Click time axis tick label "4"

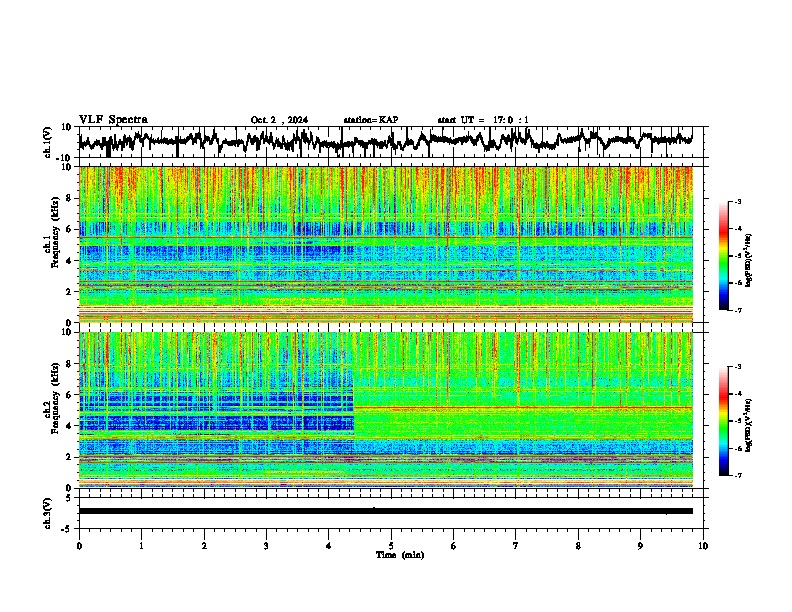[x=329, y=546]
